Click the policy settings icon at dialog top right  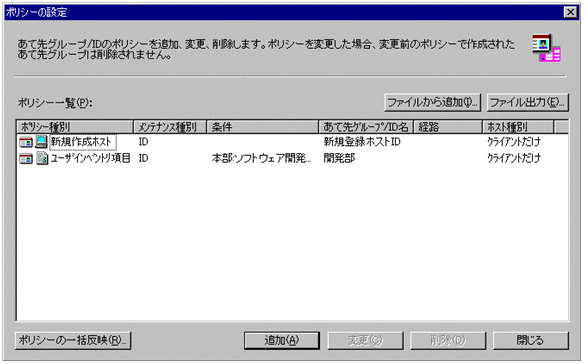tap(546, 48)
